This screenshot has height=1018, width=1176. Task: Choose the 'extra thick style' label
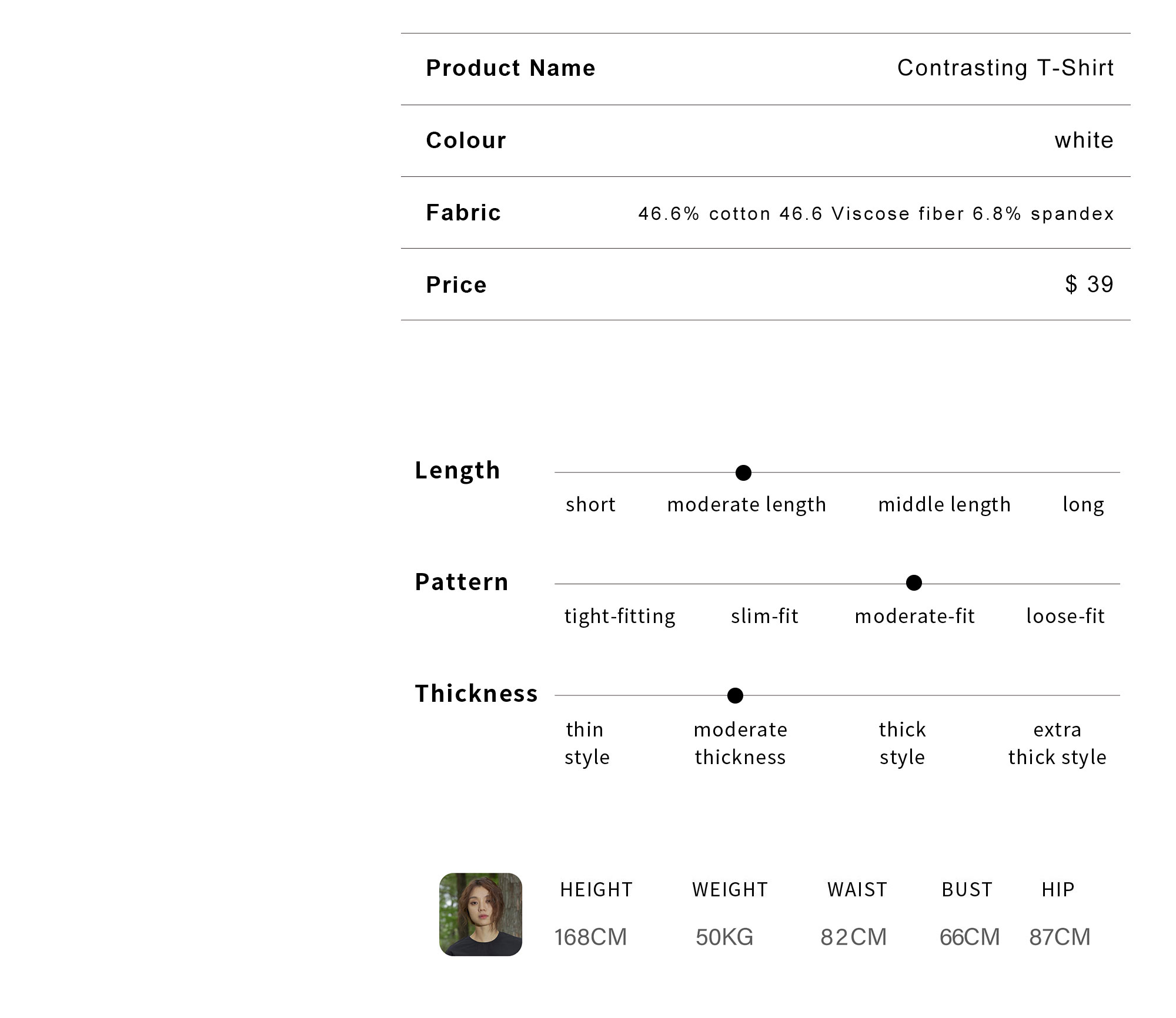coord(1057,743)
